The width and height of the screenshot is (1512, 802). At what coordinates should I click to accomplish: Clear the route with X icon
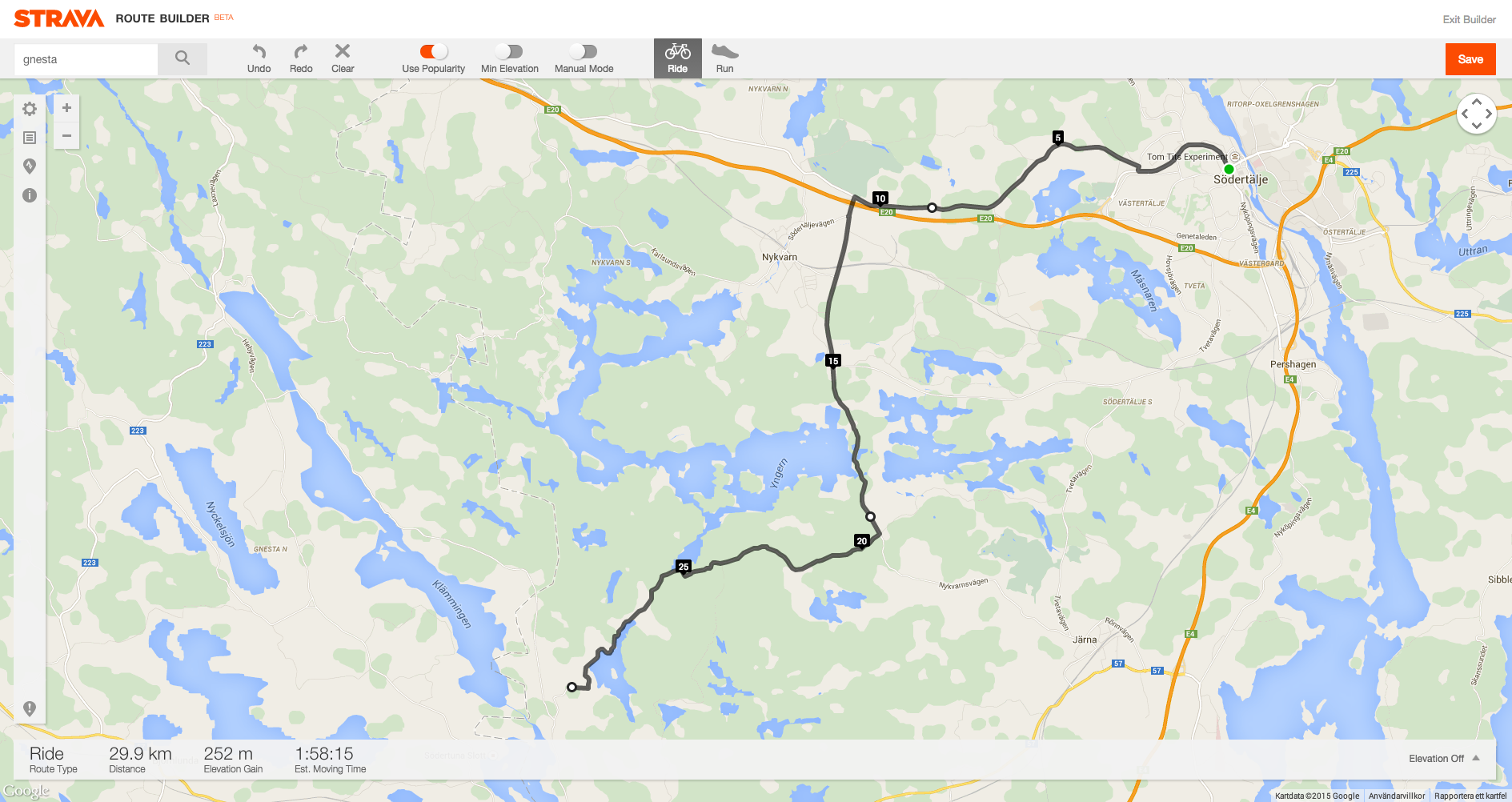(x=343, y=51)
